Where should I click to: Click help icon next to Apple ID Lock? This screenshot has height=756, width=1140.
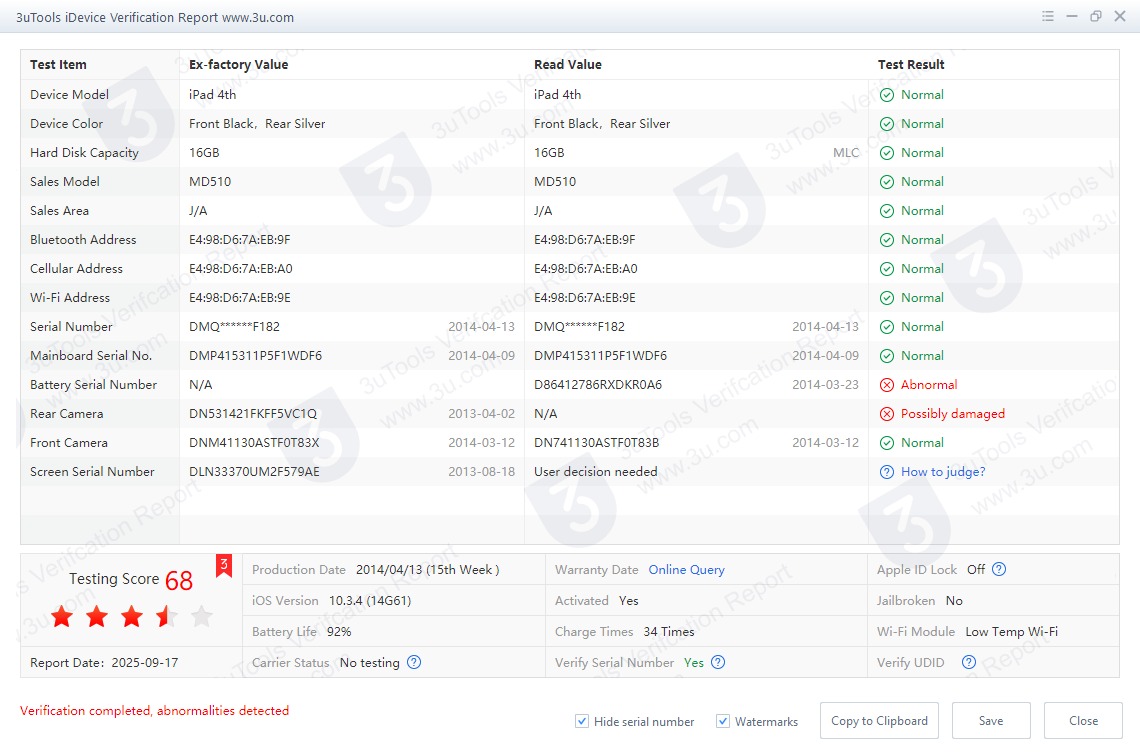(1000, 569)
